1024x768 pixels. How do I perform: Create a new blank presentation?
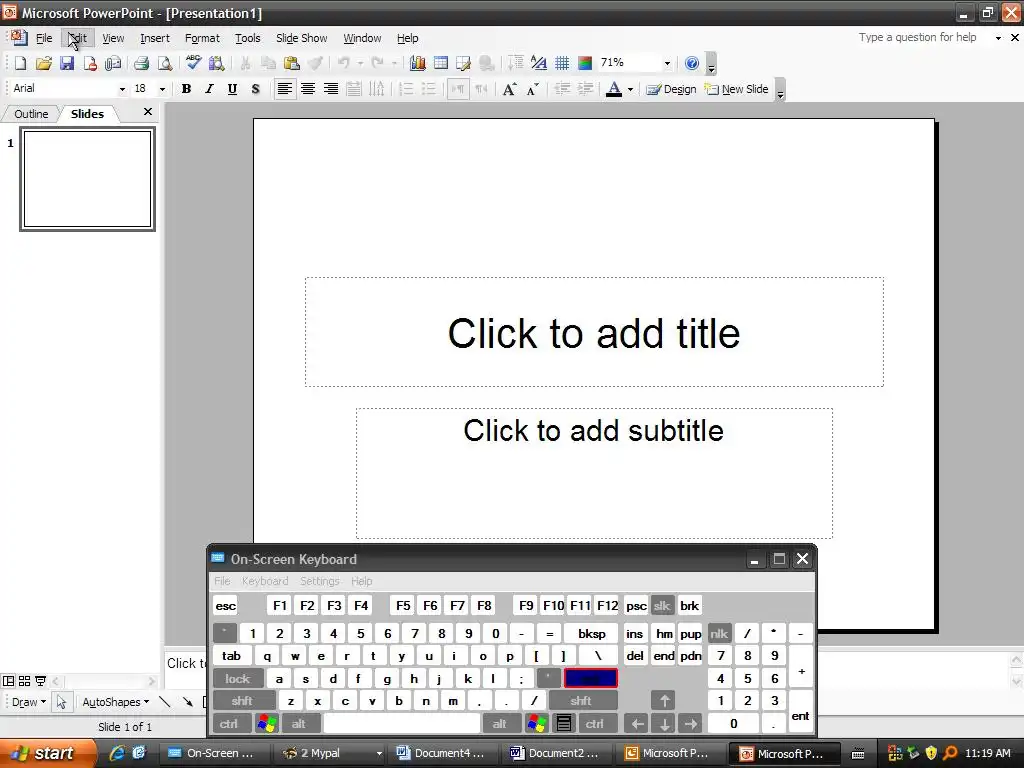pos(20,63)
